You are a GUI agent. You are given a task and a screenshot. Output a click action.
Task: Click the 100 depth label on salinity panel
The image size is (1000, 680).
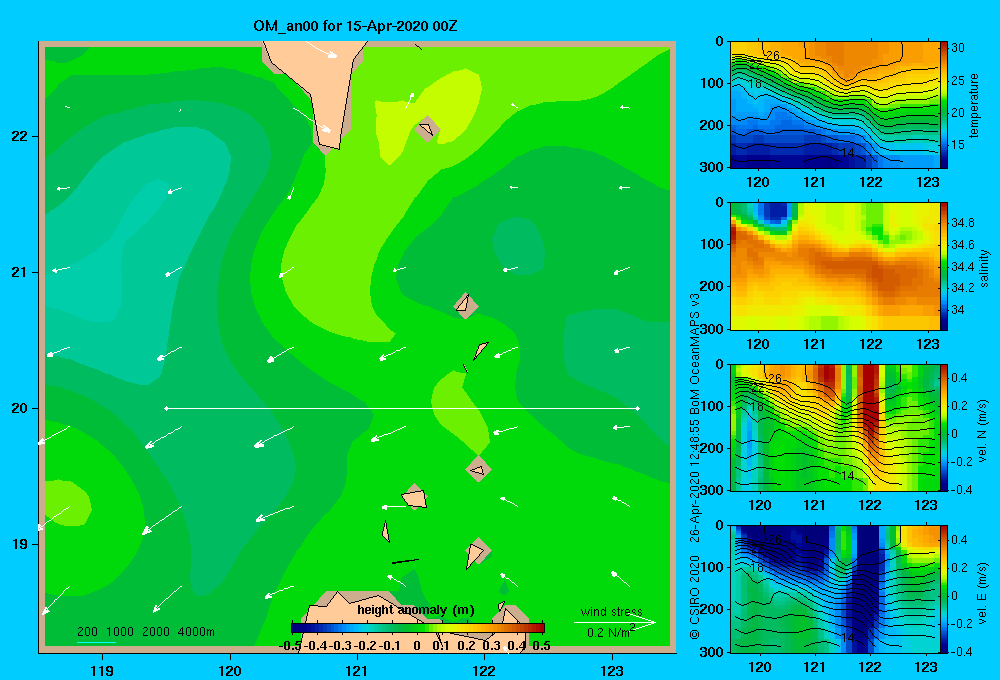(x=712, y=244)
